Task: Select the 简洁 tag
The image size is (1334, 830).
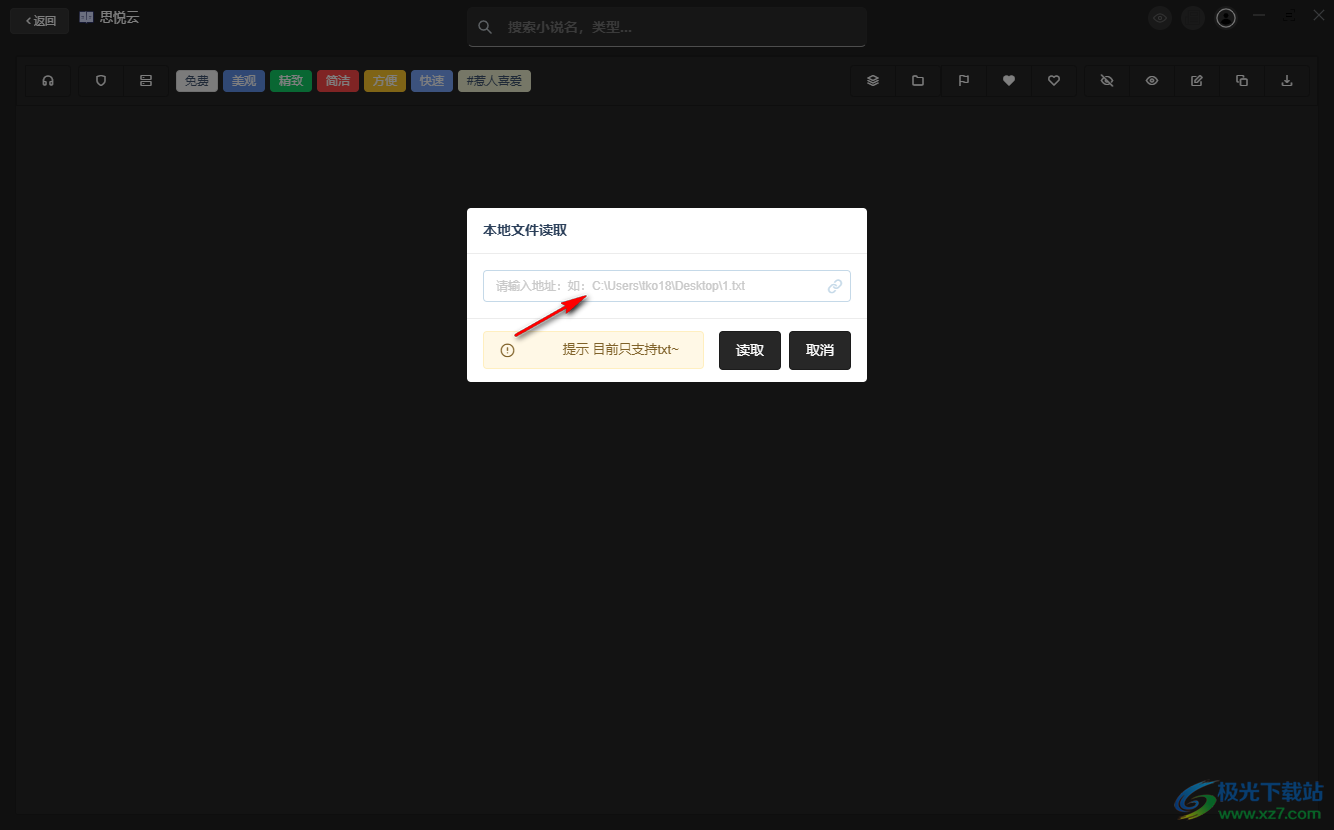Action: 338,81
